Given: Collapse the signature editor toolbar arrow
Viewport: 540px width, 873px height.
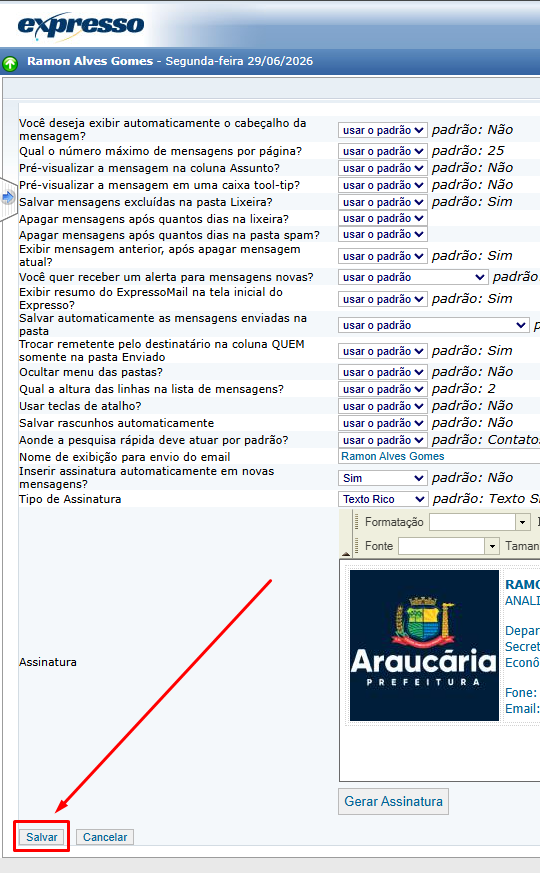Looking at the screenshot, I should pyautogui.click(x=346, y=553).
